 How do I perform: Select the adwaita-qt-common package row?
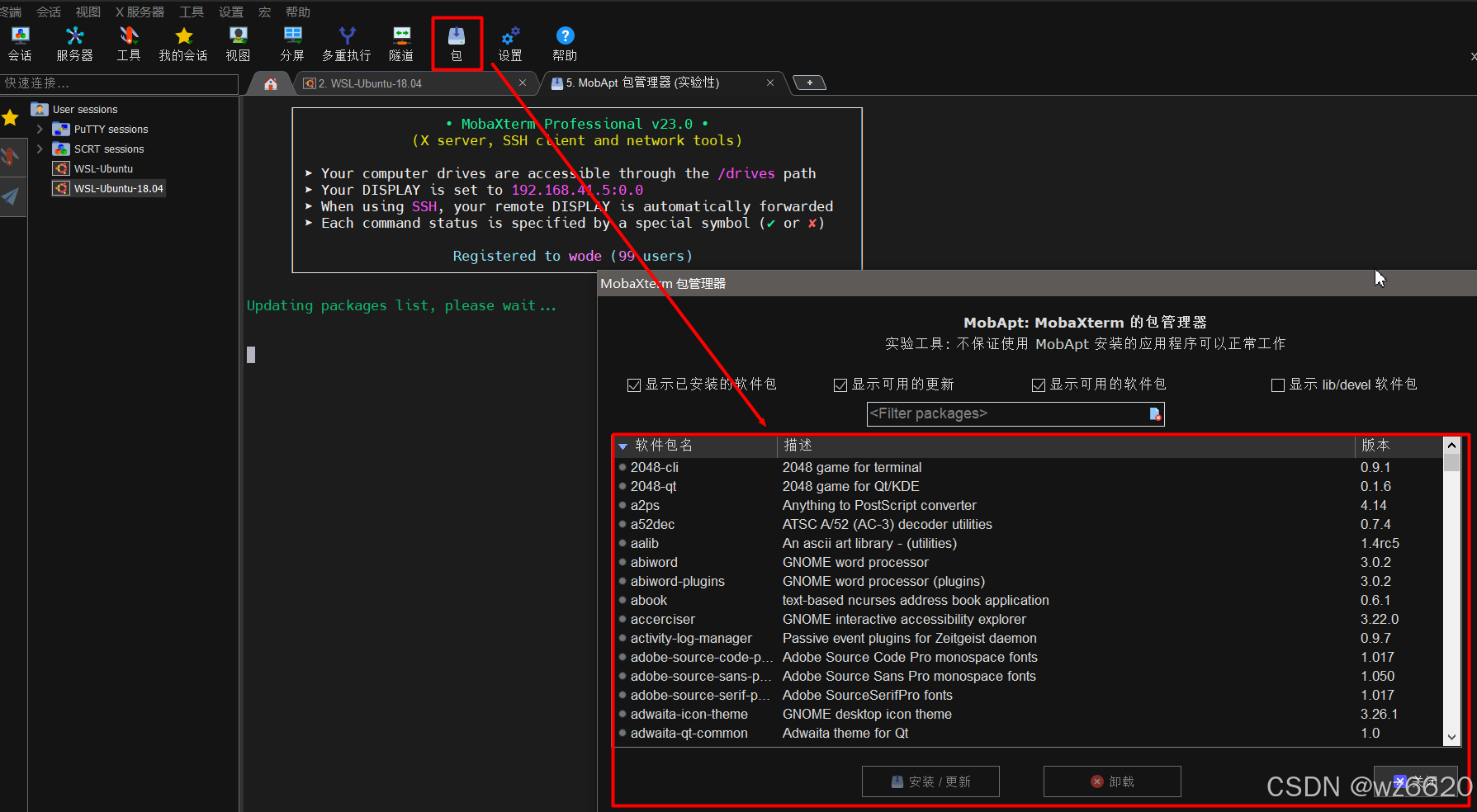(1028, 733)
